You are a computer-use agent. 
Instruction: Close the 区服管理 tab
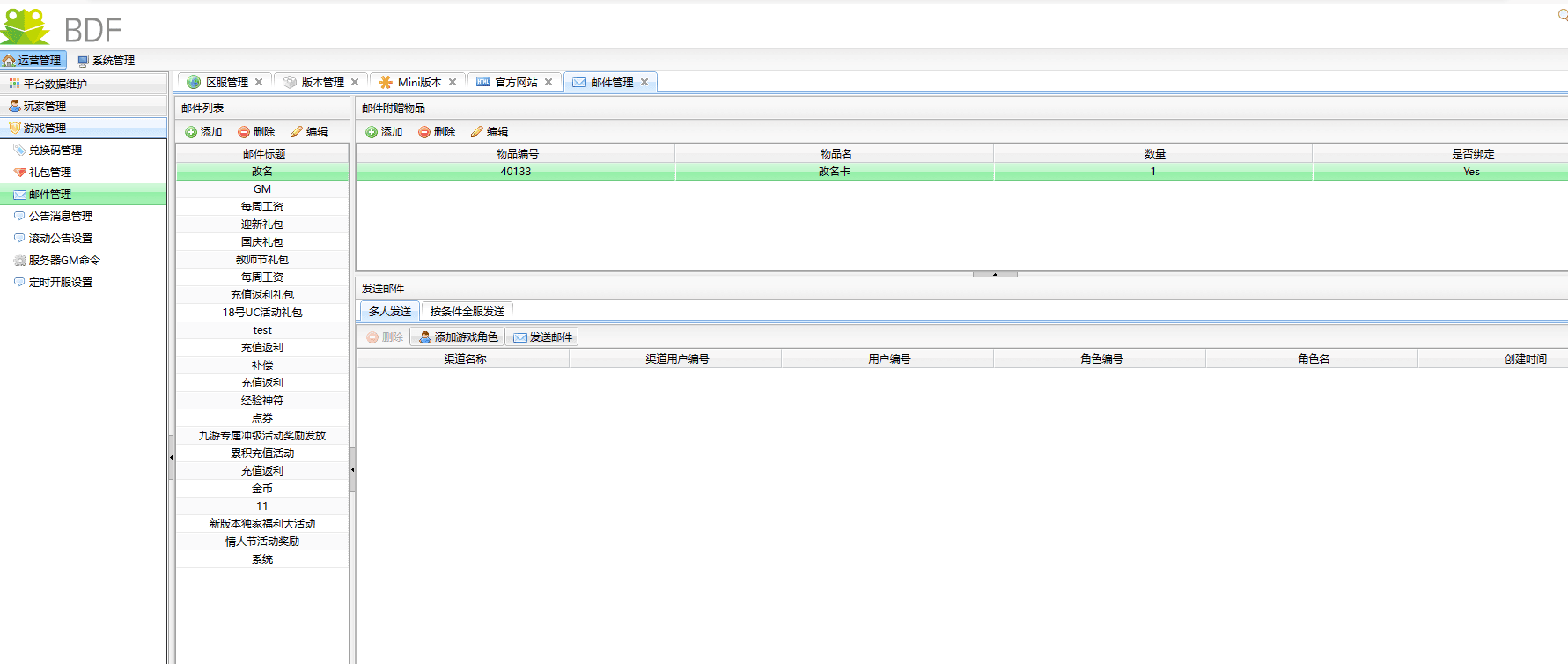(259, 82)
